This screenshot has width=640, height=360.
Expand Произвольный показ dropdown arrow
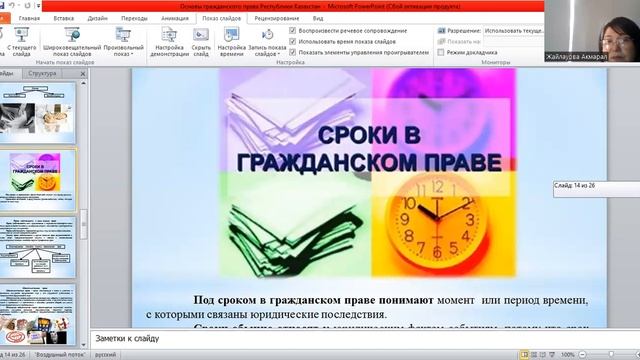(x=132, y=54)
